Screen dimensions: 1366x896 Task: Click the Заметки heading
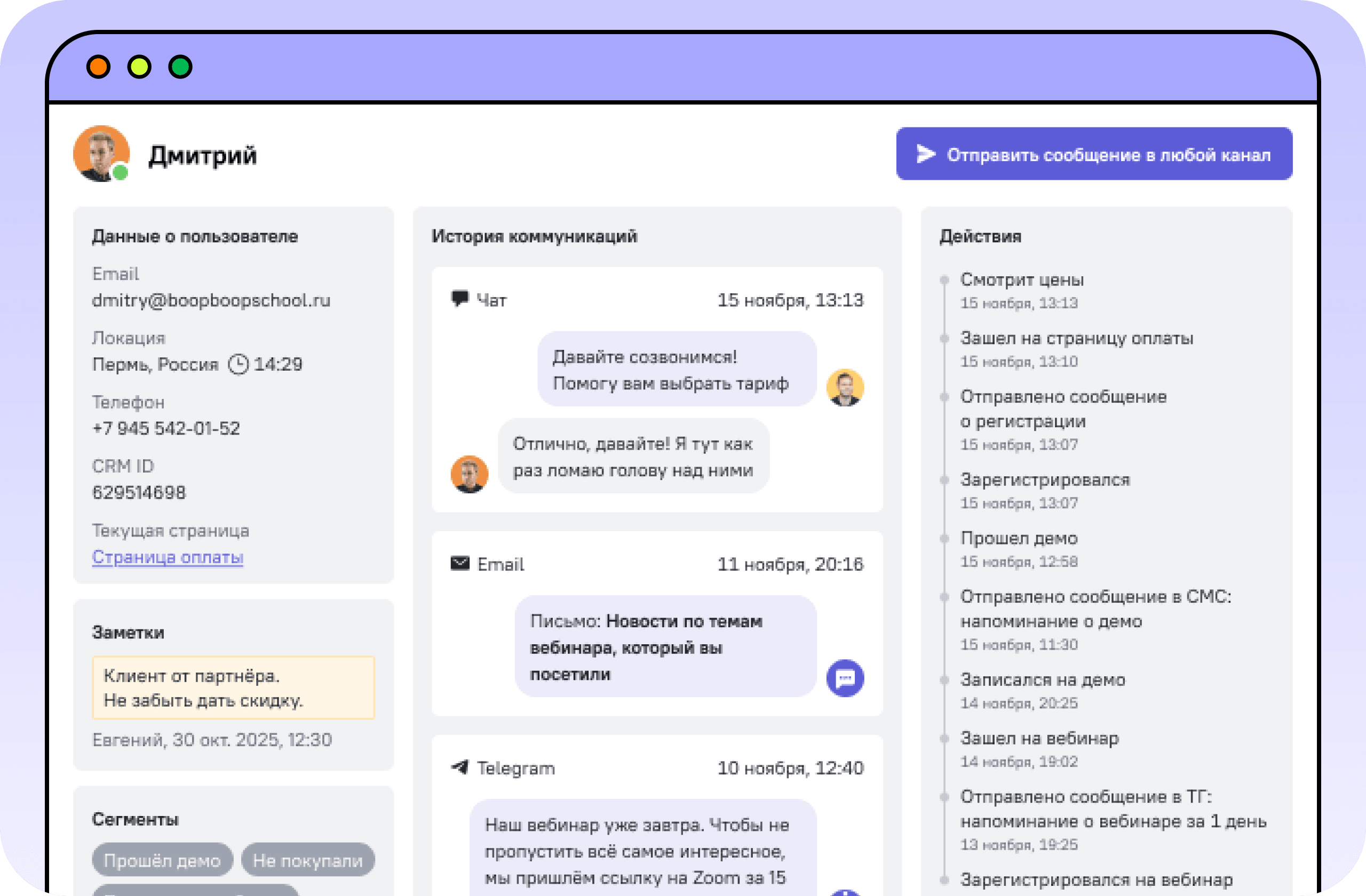(128, 632)
